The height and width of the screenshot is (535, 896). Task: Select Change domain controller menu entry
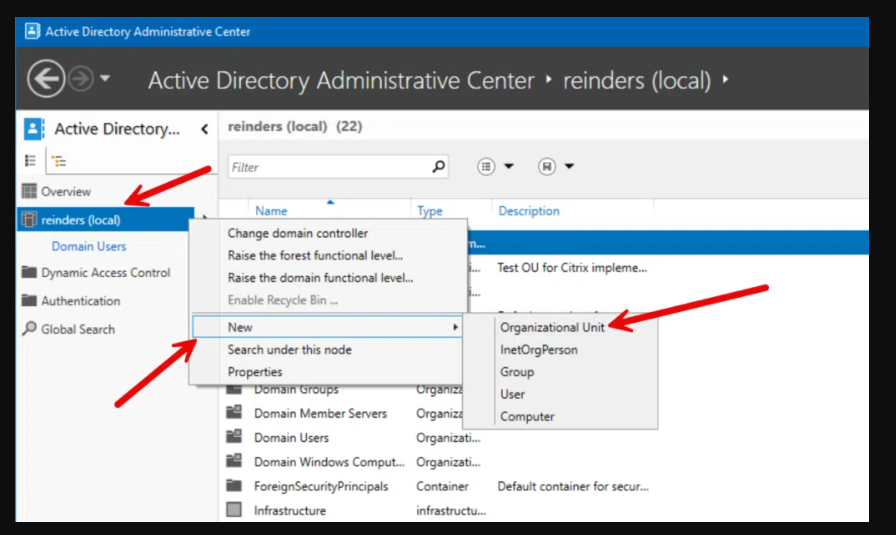pos(297,233)
